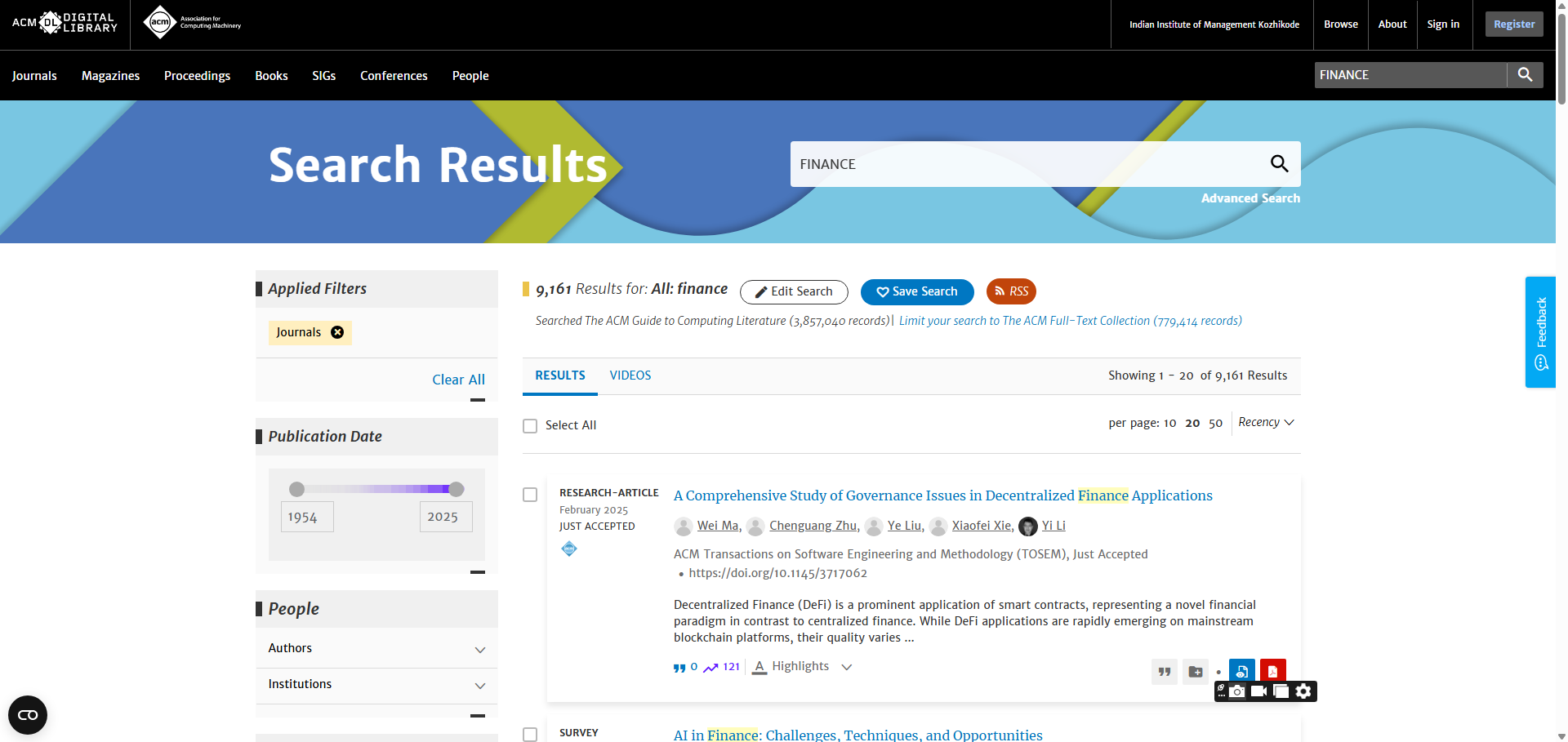
Task: Open Proceedings in the navigation menu
Action: [197, 76]
